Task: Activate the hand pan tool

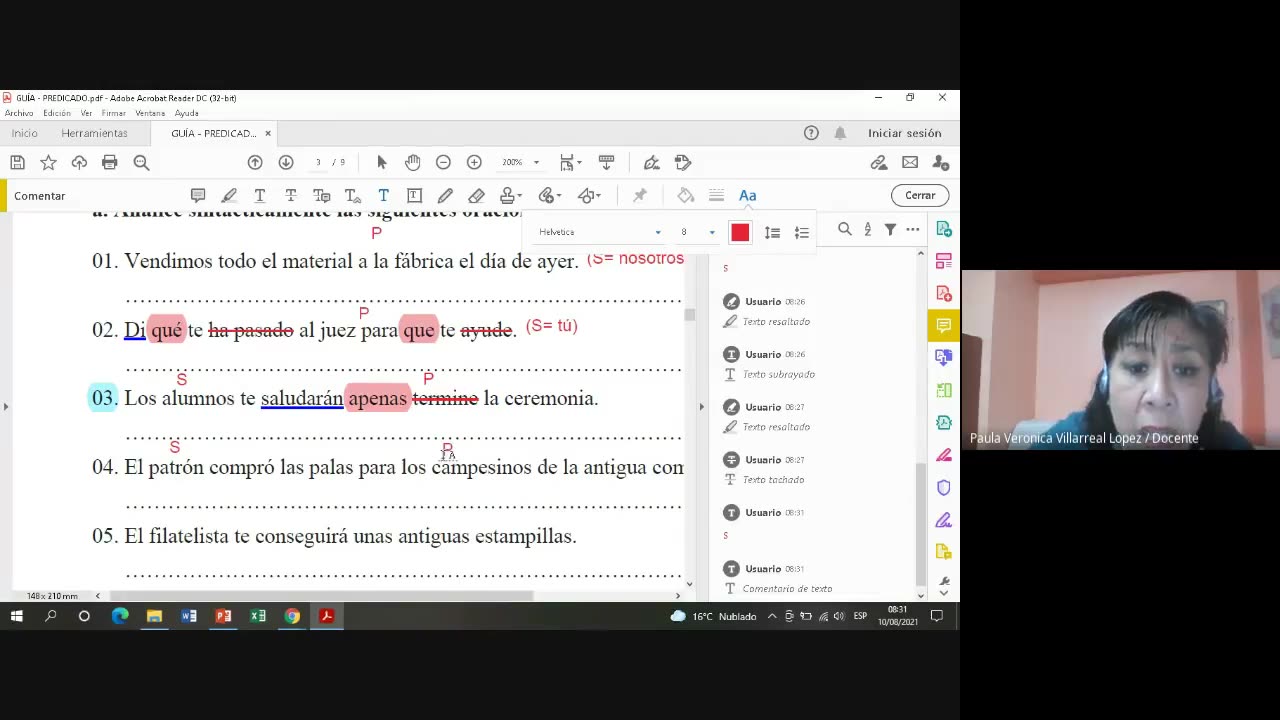Action: pyautogui.click(x=412, y=162)
